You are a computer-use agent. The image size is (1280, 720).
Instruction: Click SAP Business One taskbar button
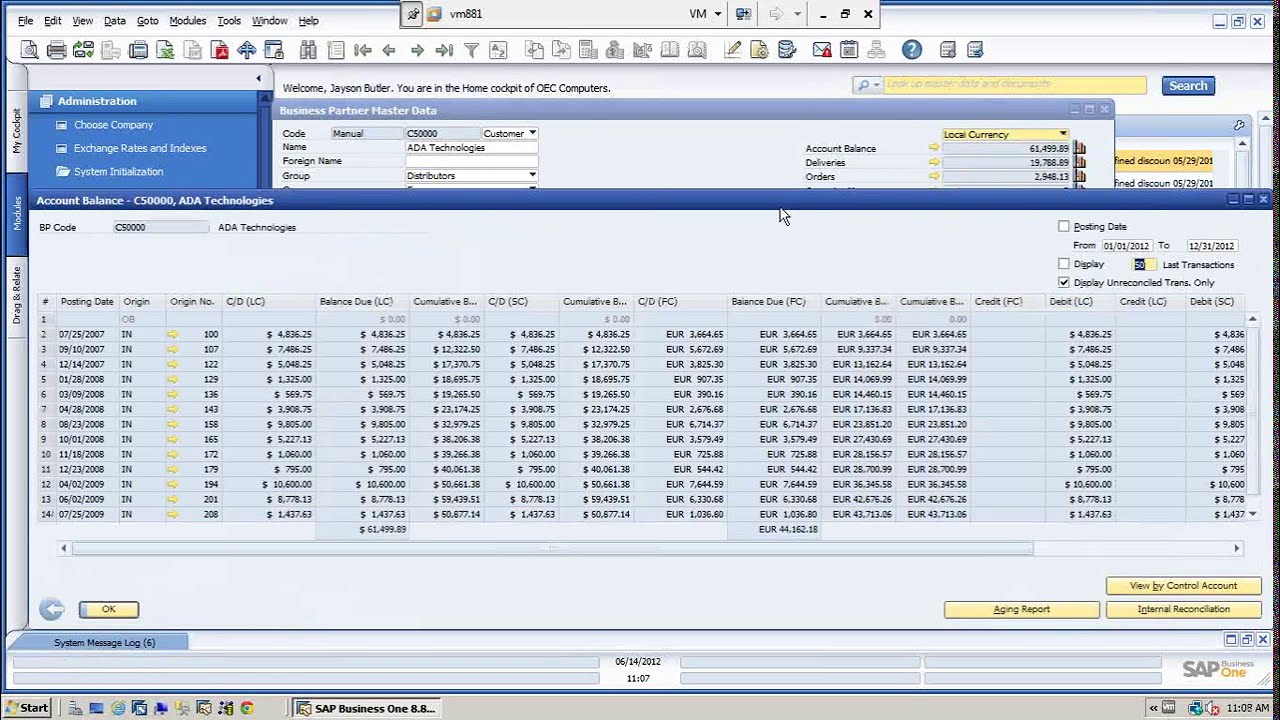(x=367, y=708)
